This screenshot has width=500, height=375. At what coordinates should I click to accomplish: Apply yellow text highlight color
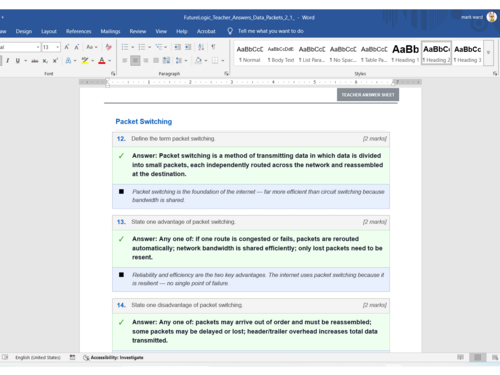pyautogui.click(x=85, y=61)
